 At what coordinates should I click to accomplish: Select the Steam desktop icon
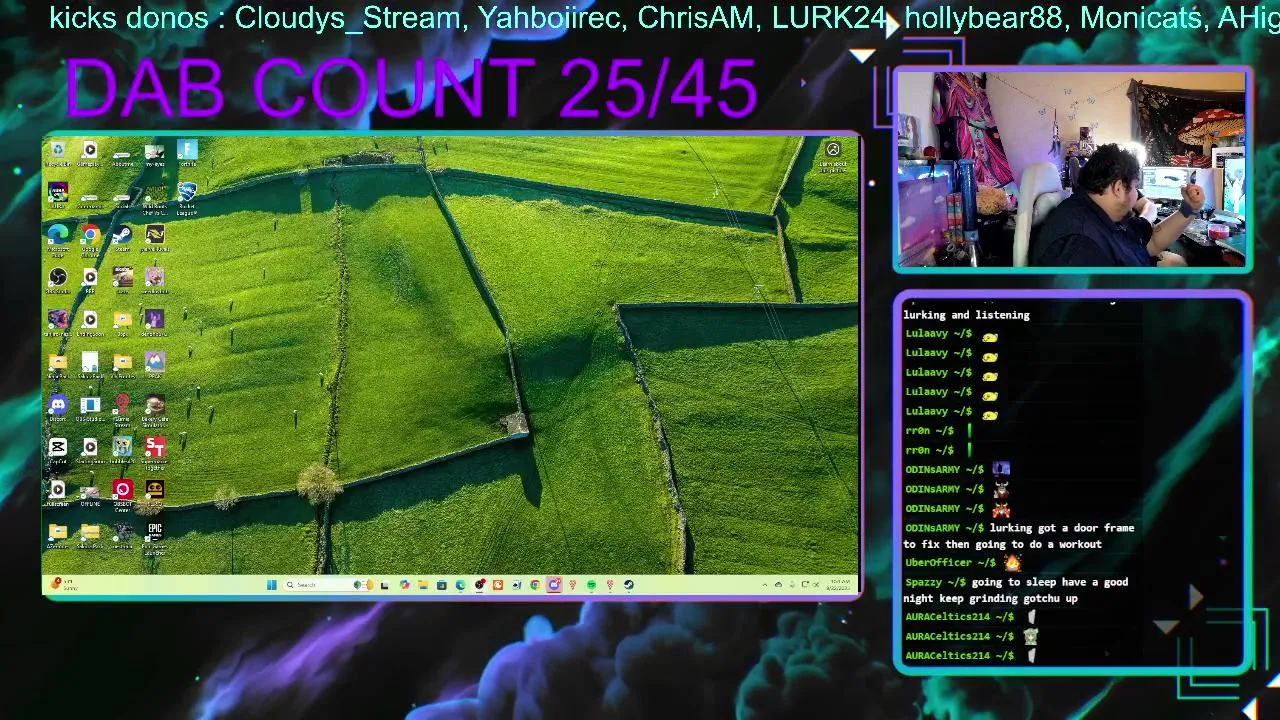[122, 238]
